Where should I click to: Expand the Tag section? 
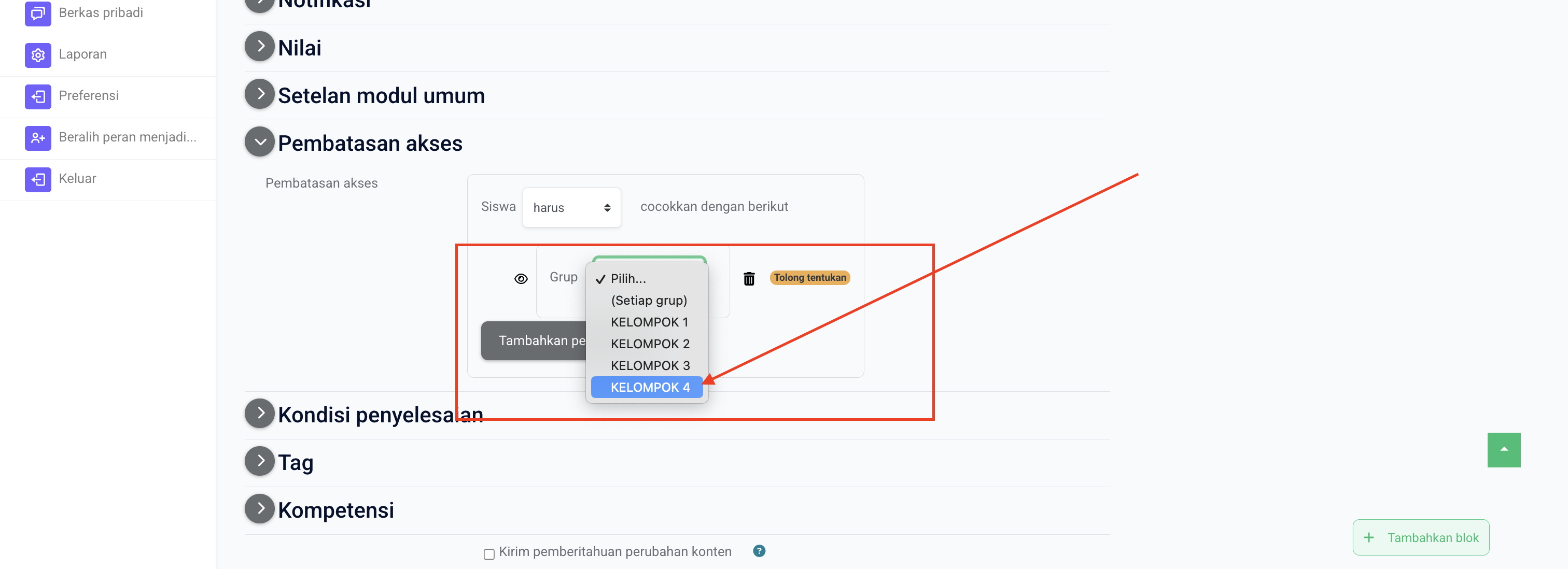(260, 461)
